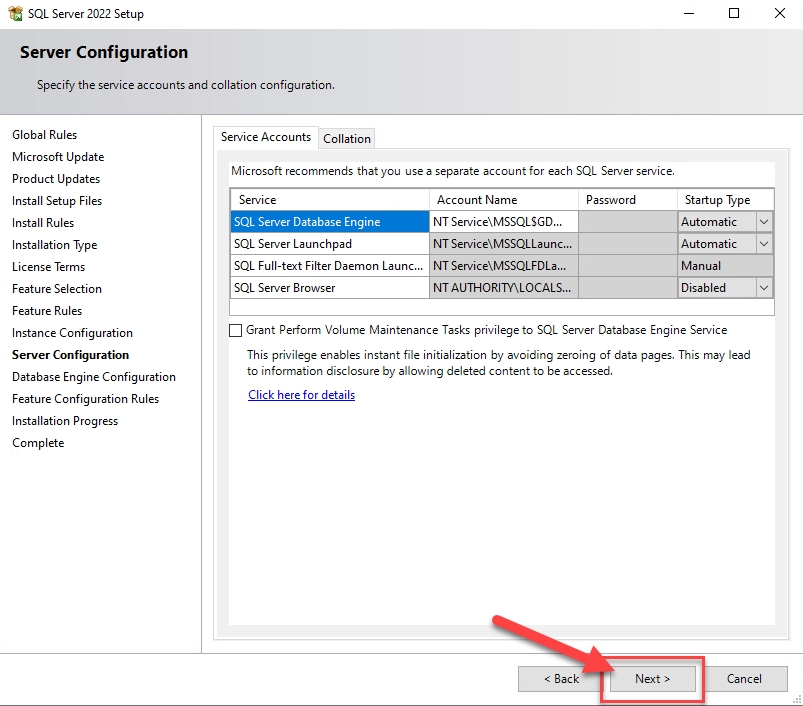Close the SQL Server Setup window
Screen dimensions: 803x706
[779, 13]
